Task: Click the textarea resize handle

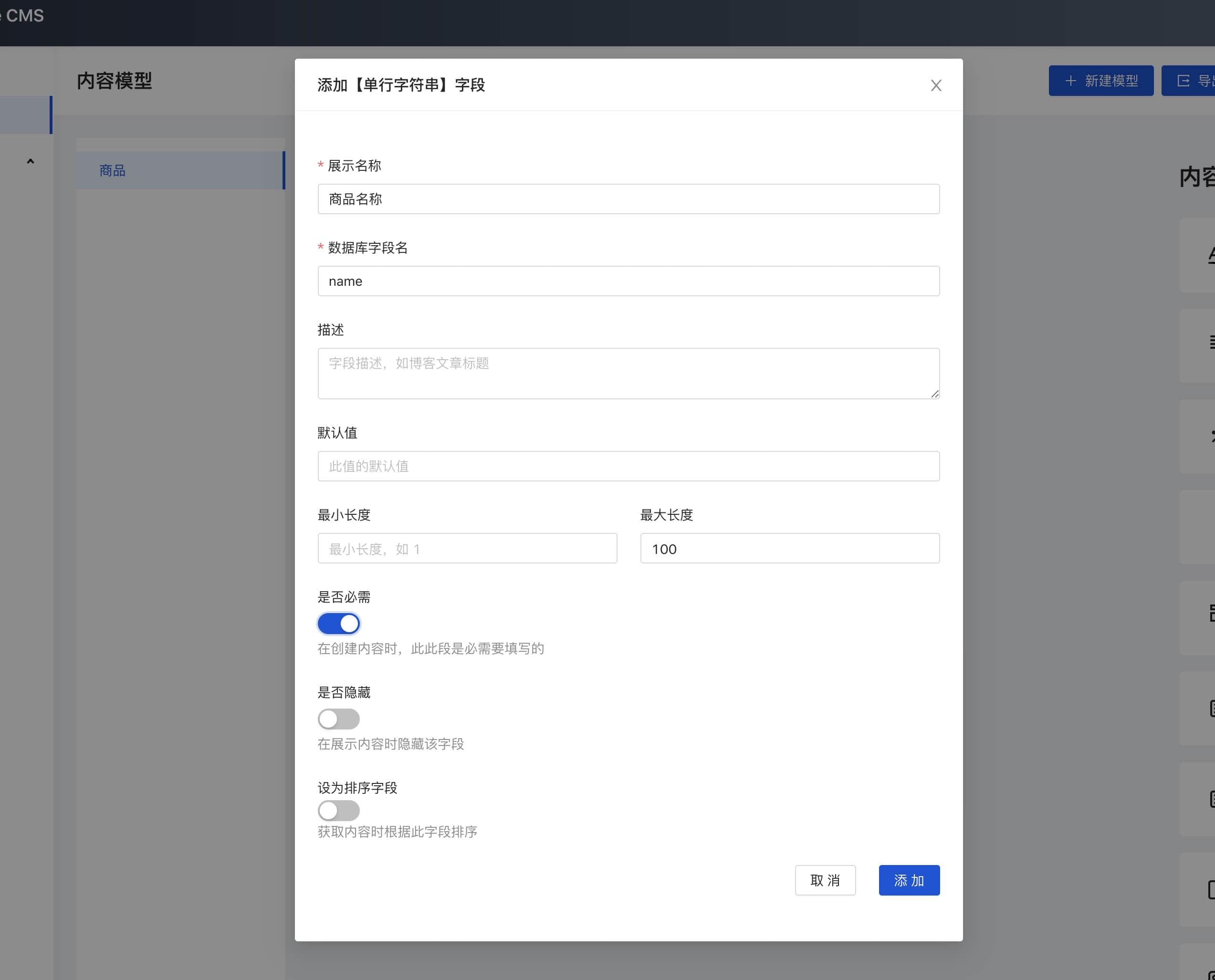Action: [934, 394]
